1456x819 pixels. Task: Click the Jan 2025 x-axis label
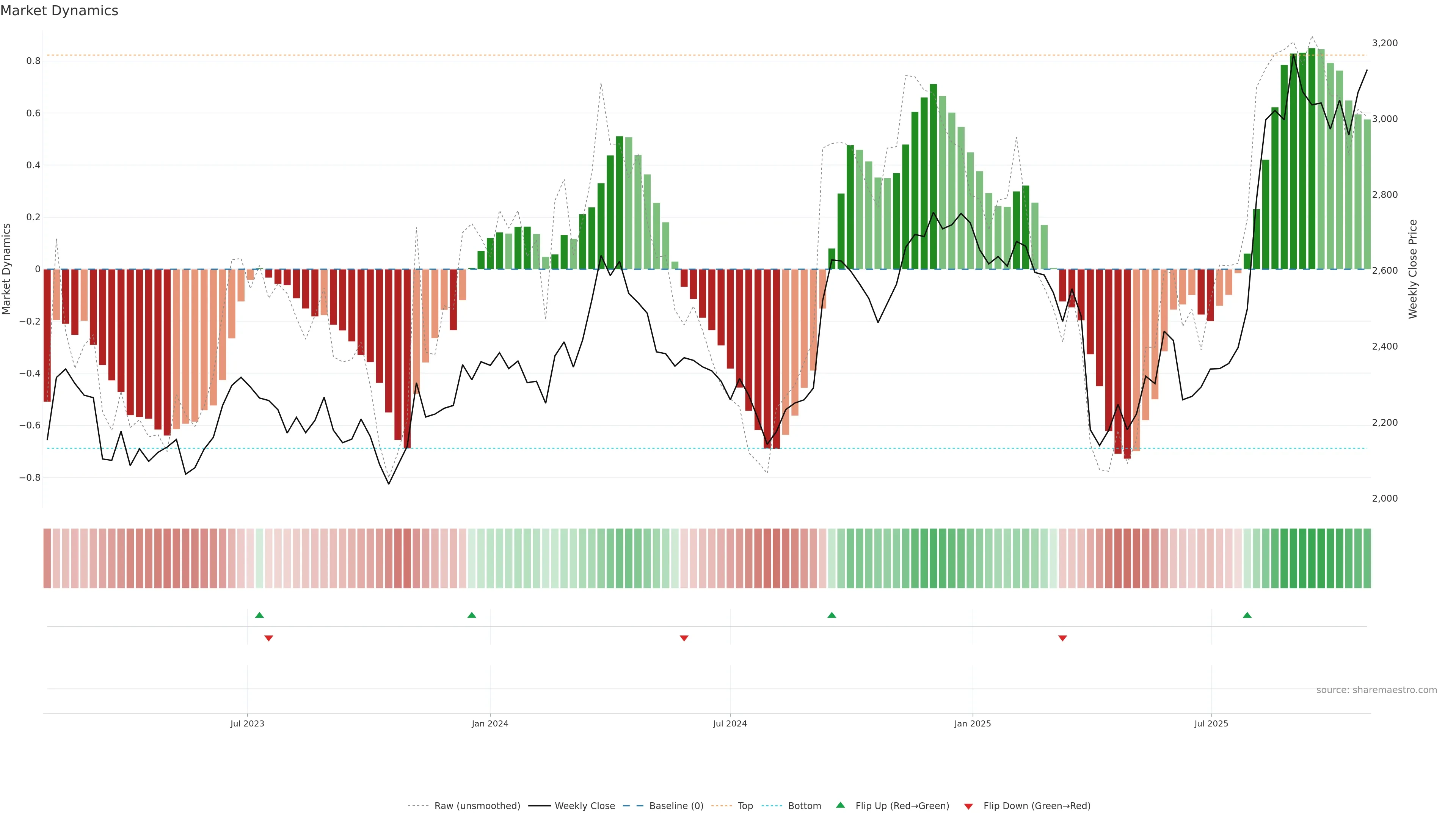click(972, 723)
